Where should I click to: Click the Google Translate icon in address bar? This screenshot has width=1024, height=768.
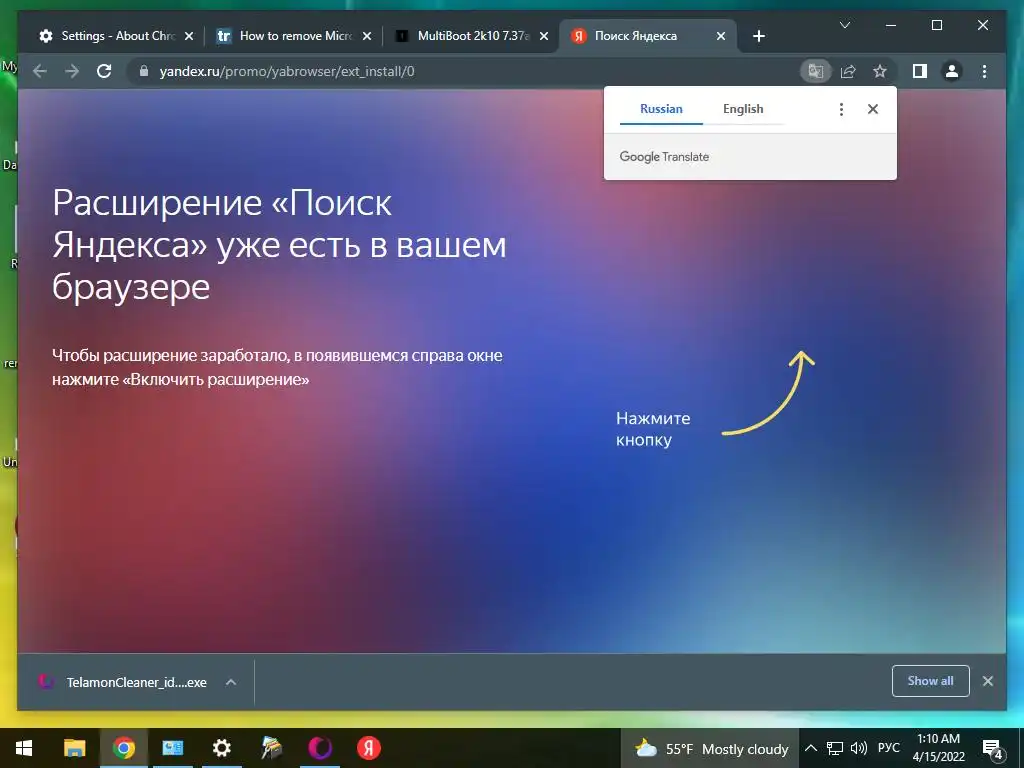816,71
